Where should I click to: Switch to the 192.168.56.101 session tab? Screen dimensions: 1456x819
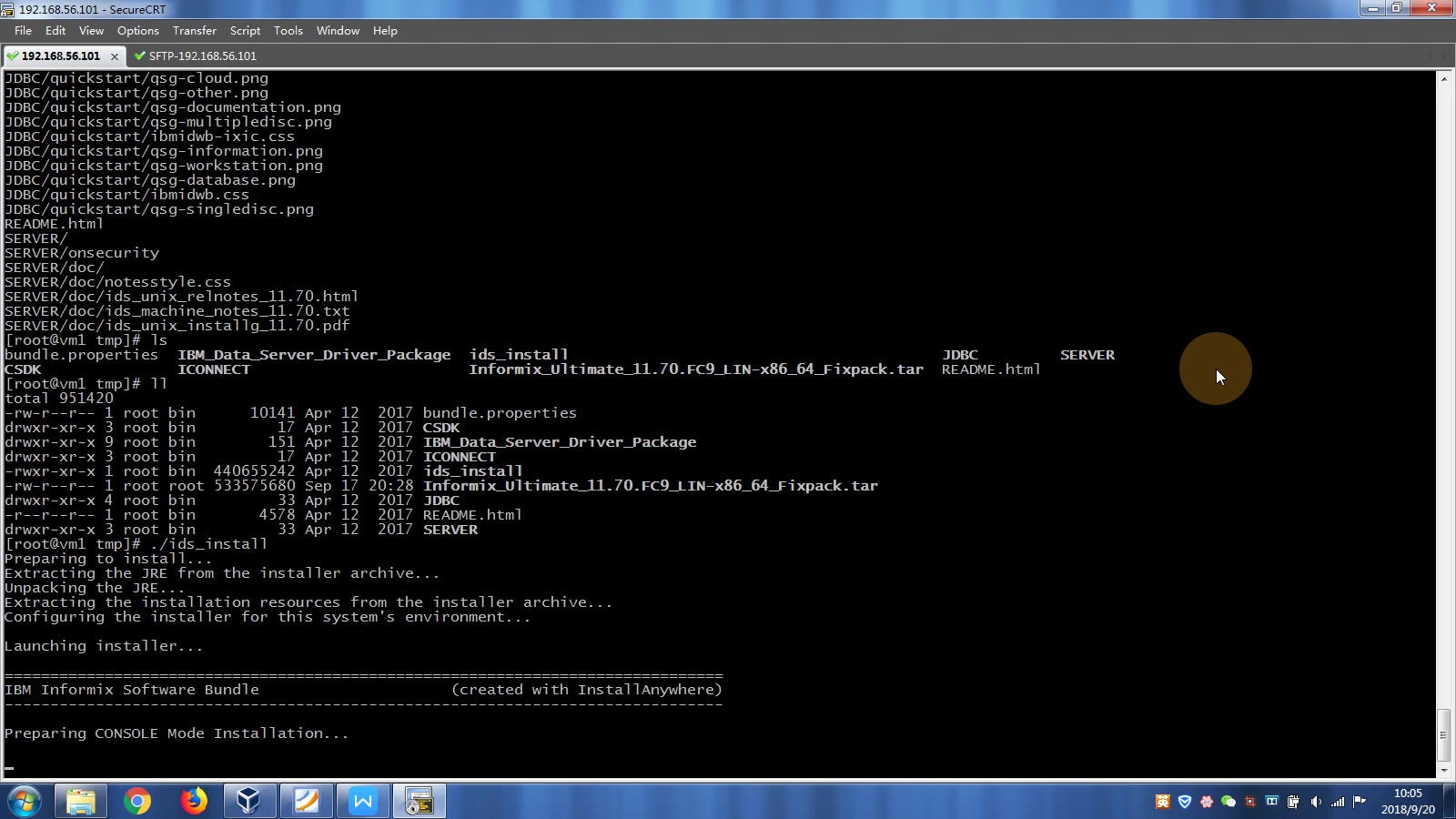61,56
